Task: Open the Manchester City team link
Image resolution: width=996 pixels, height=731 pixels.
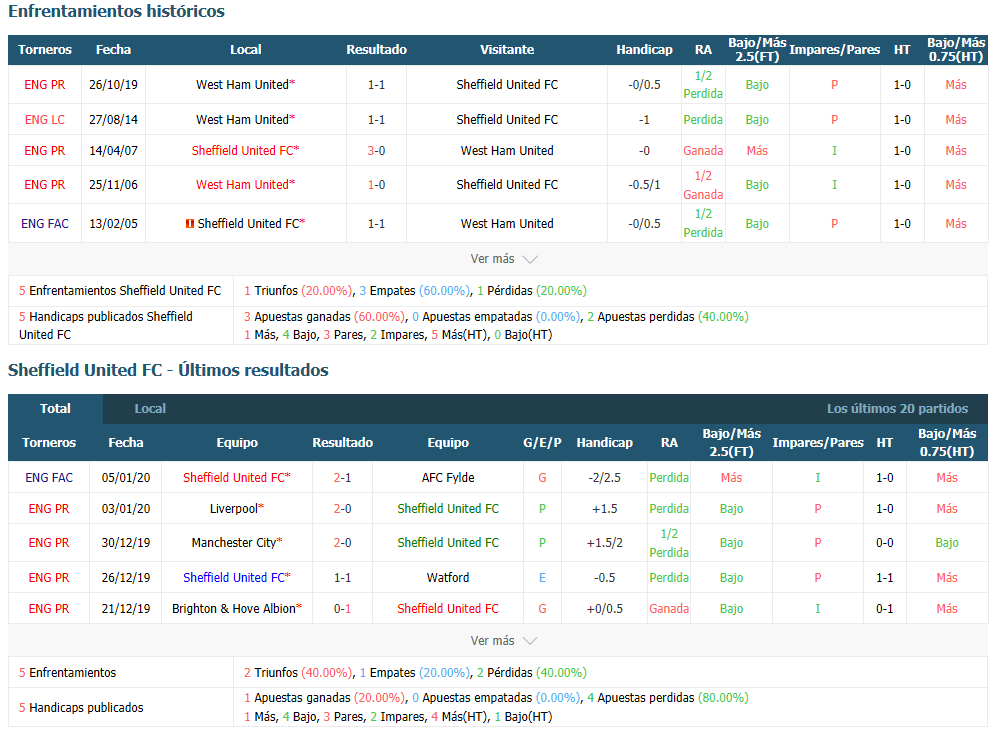Action: [x=234, y=543]
